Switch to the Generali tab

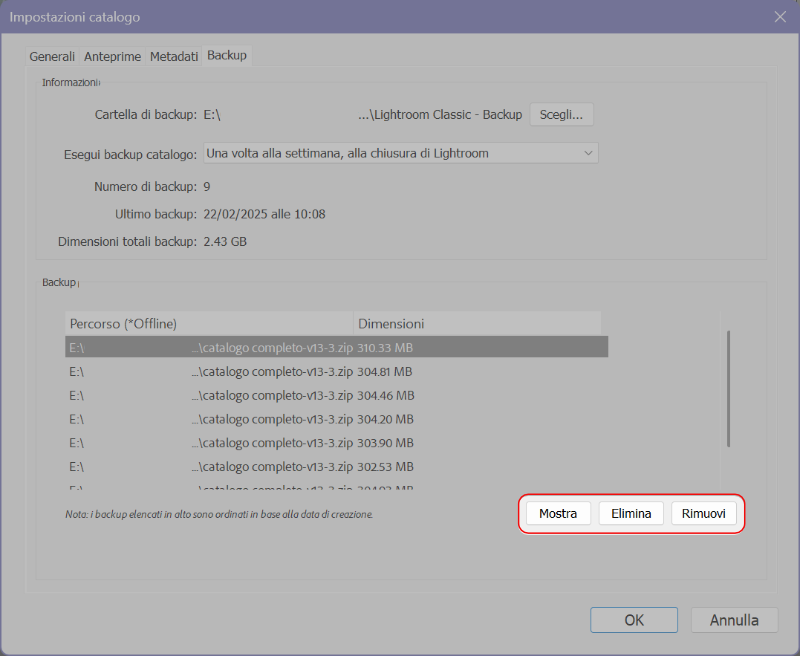[x=52, y=56]
